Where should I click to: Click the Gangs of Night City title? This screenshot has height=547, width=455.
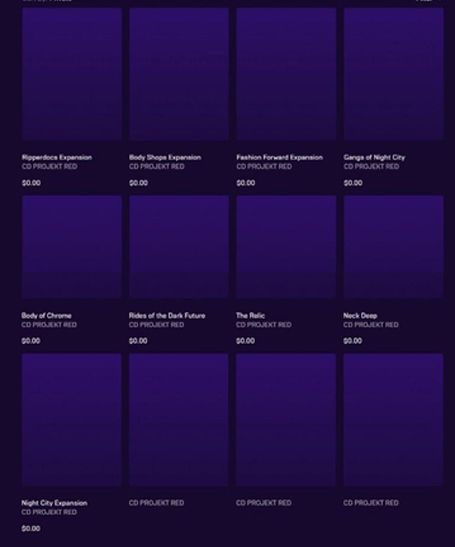374,158
